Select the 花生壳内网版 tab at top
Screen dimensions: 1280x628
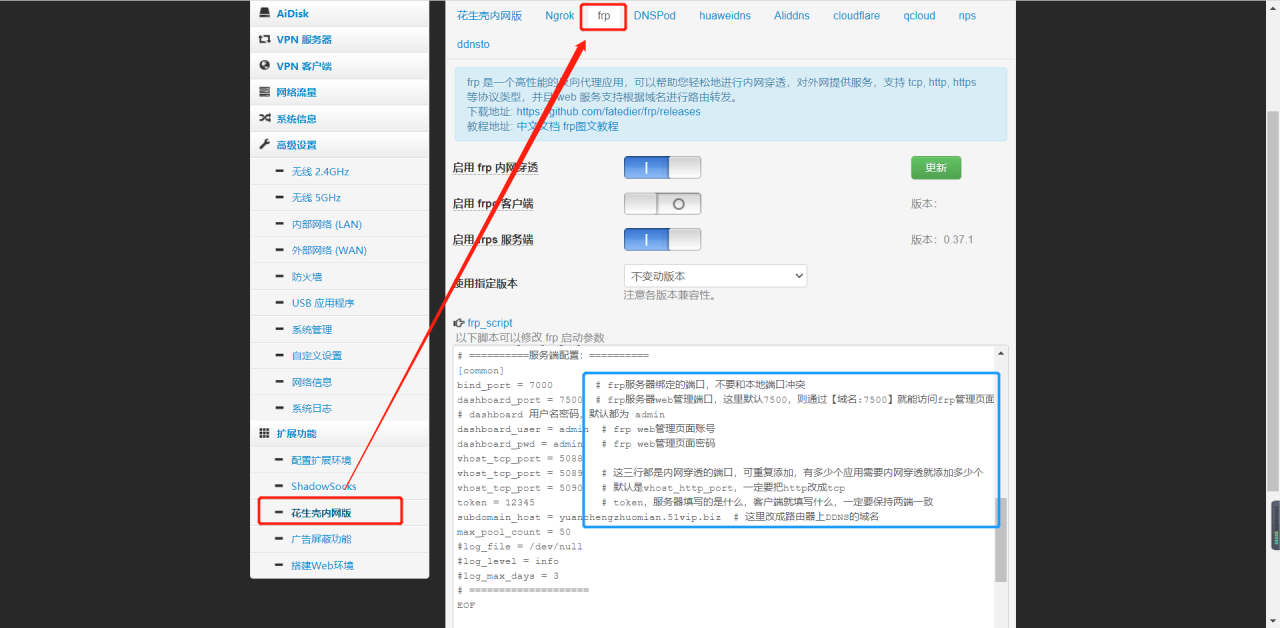pyautogui.click(x=489, y=15)
